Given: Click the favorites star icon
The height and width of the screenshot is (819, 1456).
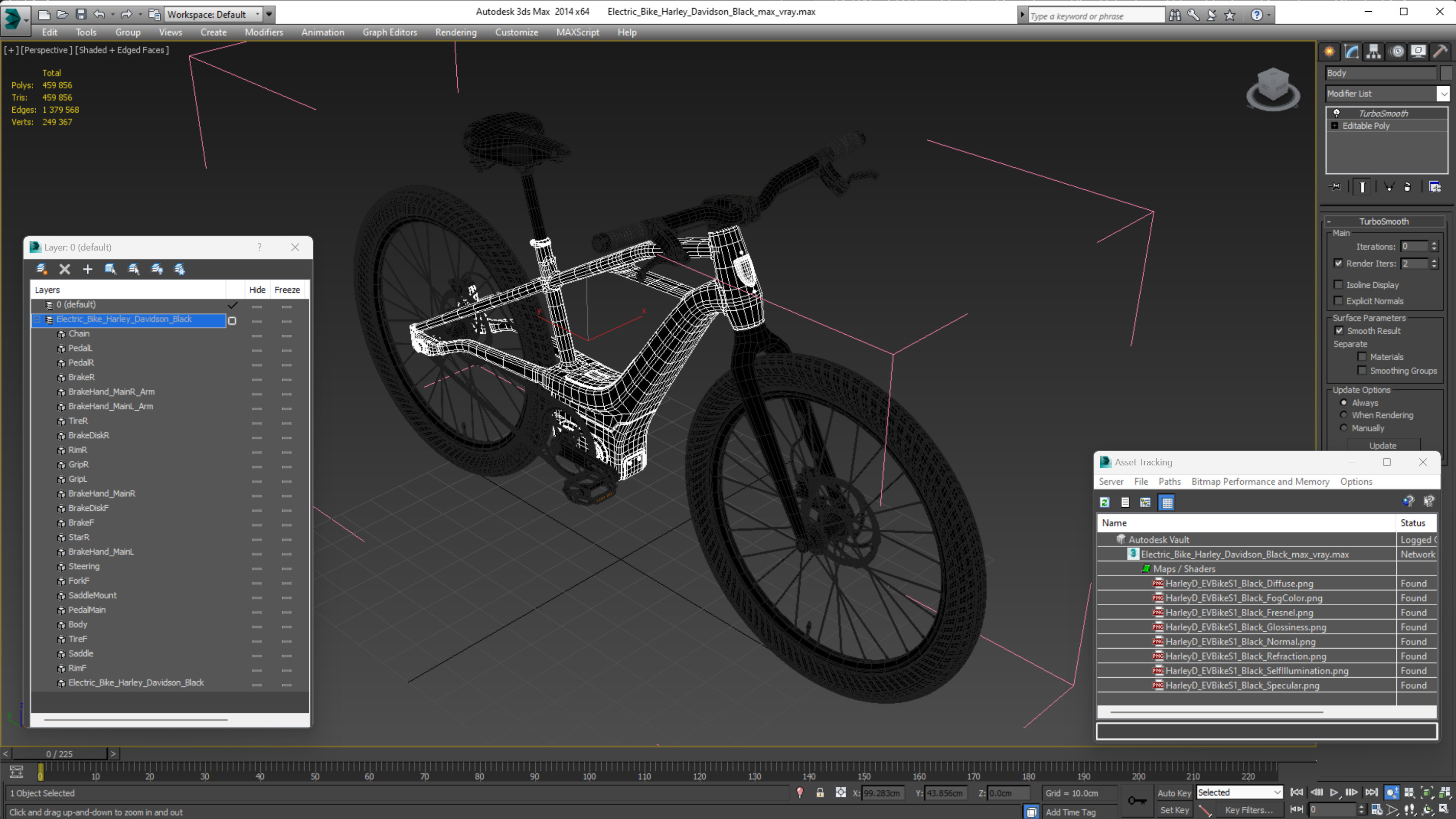Looking at the screenshot, I should 1230,15.
